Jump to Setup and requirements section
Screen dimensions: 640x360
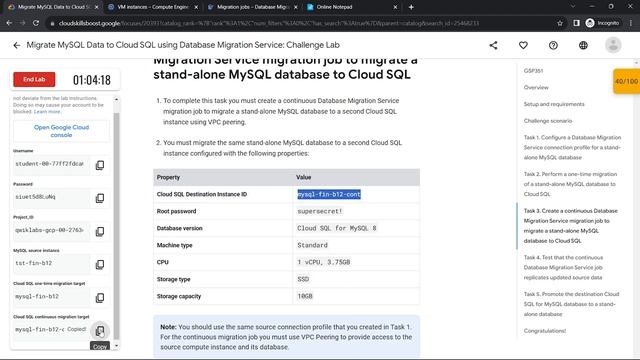[554, 104]
